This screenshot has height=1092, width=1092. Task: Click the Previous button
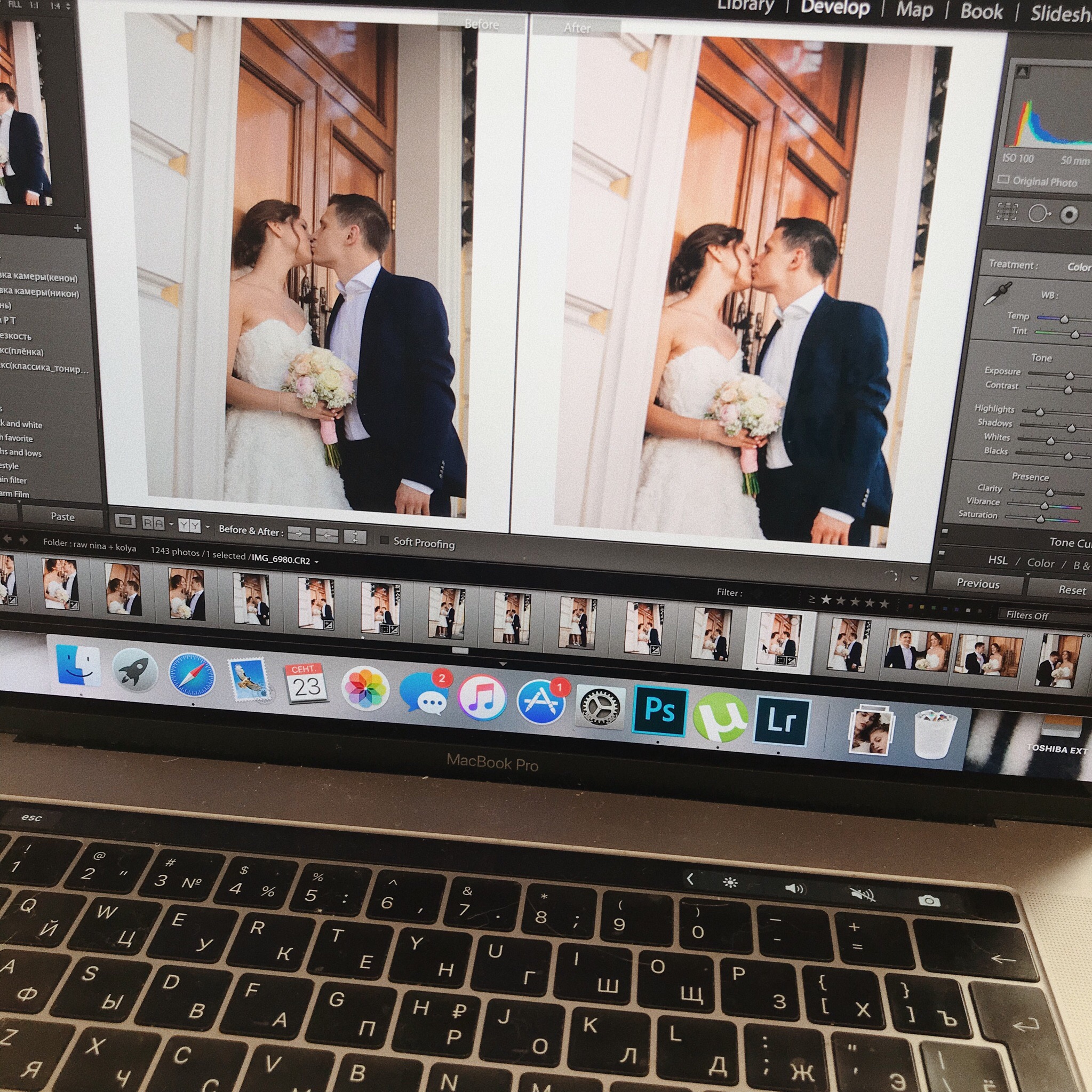point(978,584)
